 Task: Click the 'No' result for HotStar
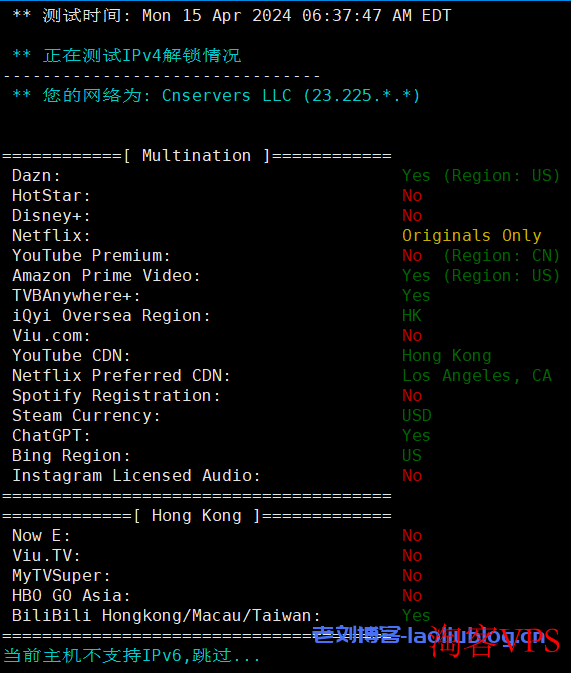pos(412,195)
